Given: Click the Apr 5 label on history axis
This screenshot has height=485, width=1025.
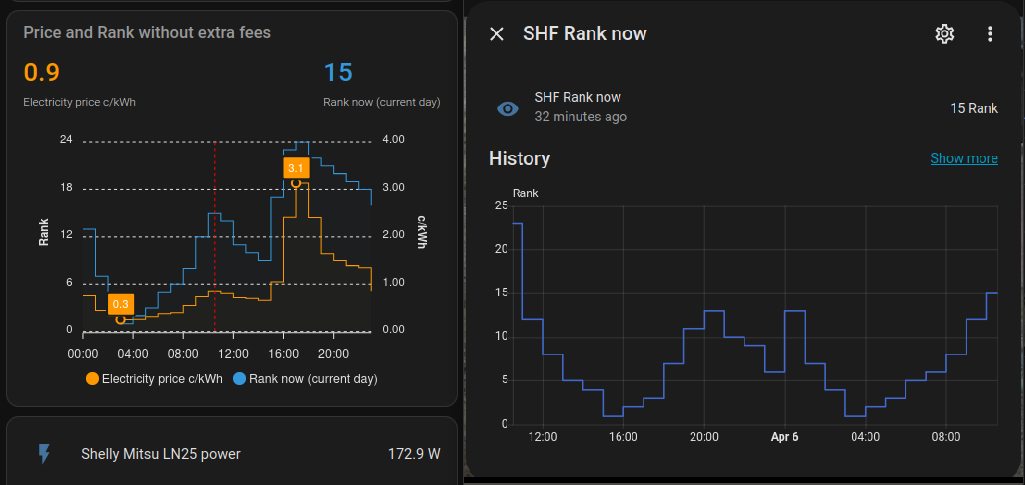Looking at the screenshot, I should pos(785,437).
